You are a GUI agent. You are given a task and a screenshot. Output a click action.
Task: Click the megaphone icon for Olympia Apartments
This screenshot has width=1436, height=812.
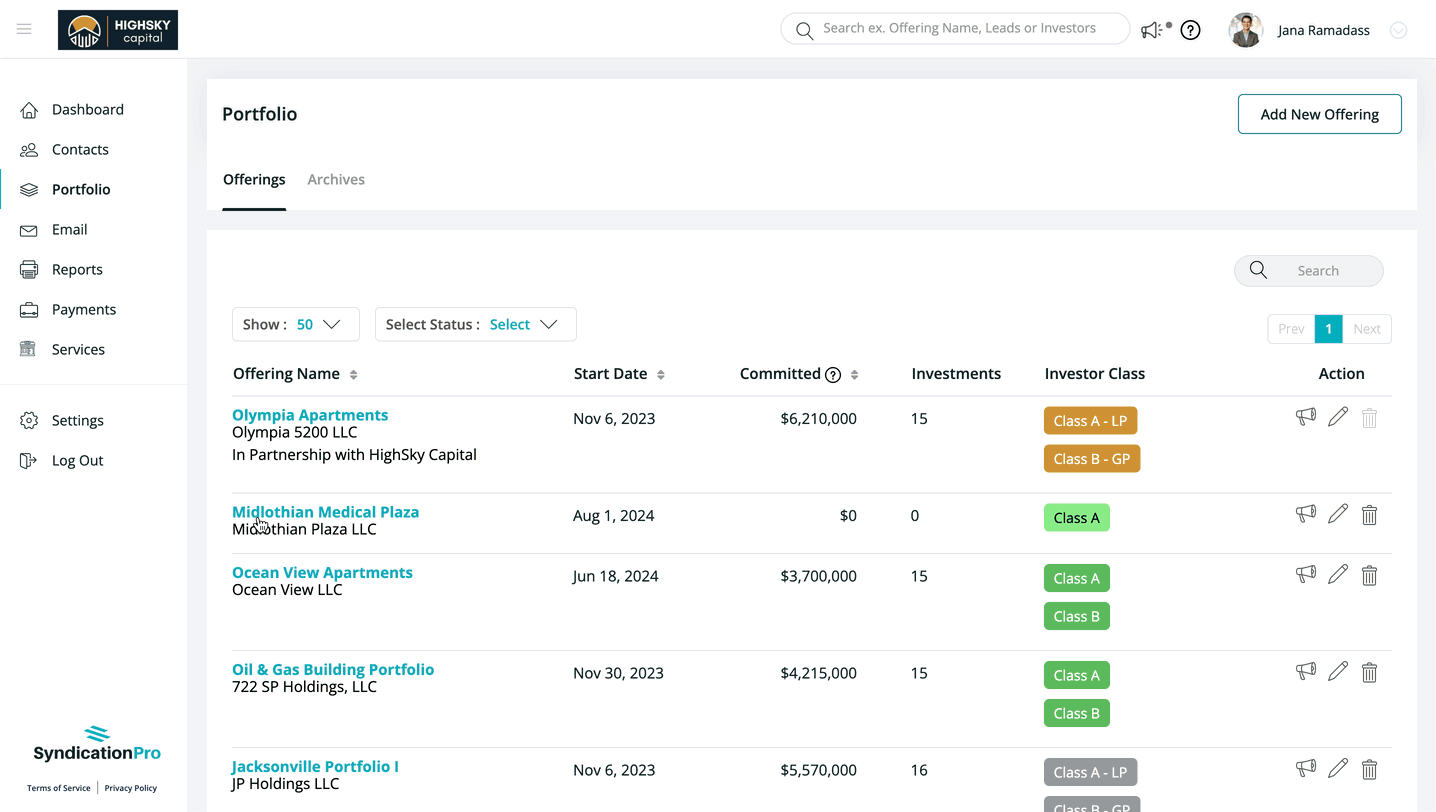tap(1306, 417)
